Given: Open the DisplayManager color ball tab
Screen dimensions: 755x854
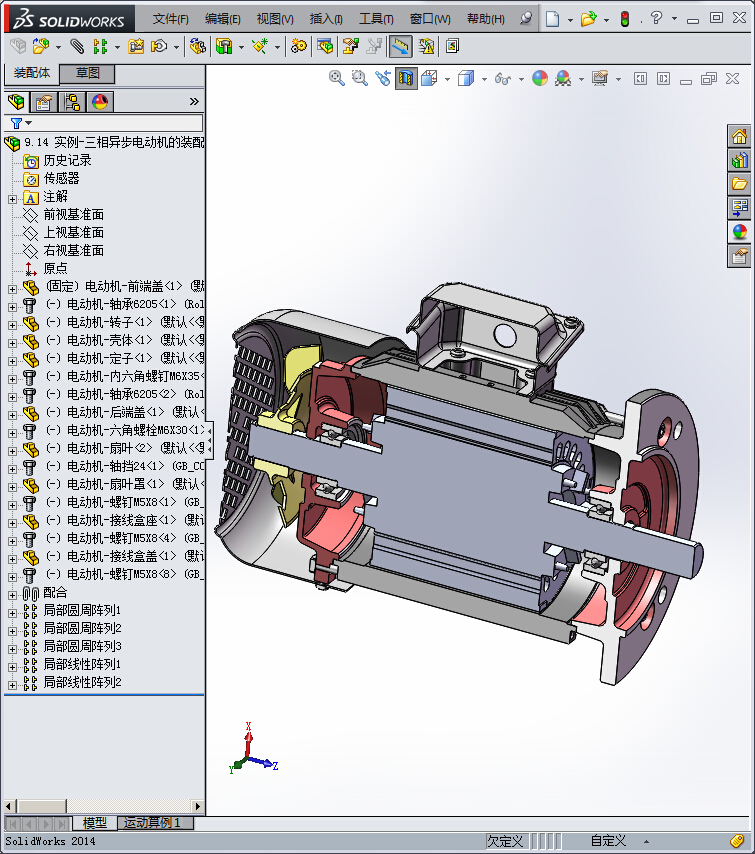Looking at the screenshot, I should [x=100, y=102].
